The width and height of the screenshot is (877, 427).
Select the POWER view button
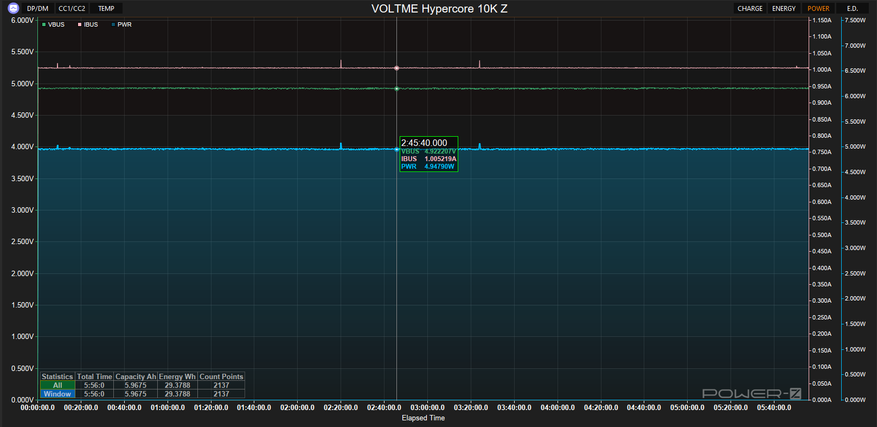(x=818, y=8)
